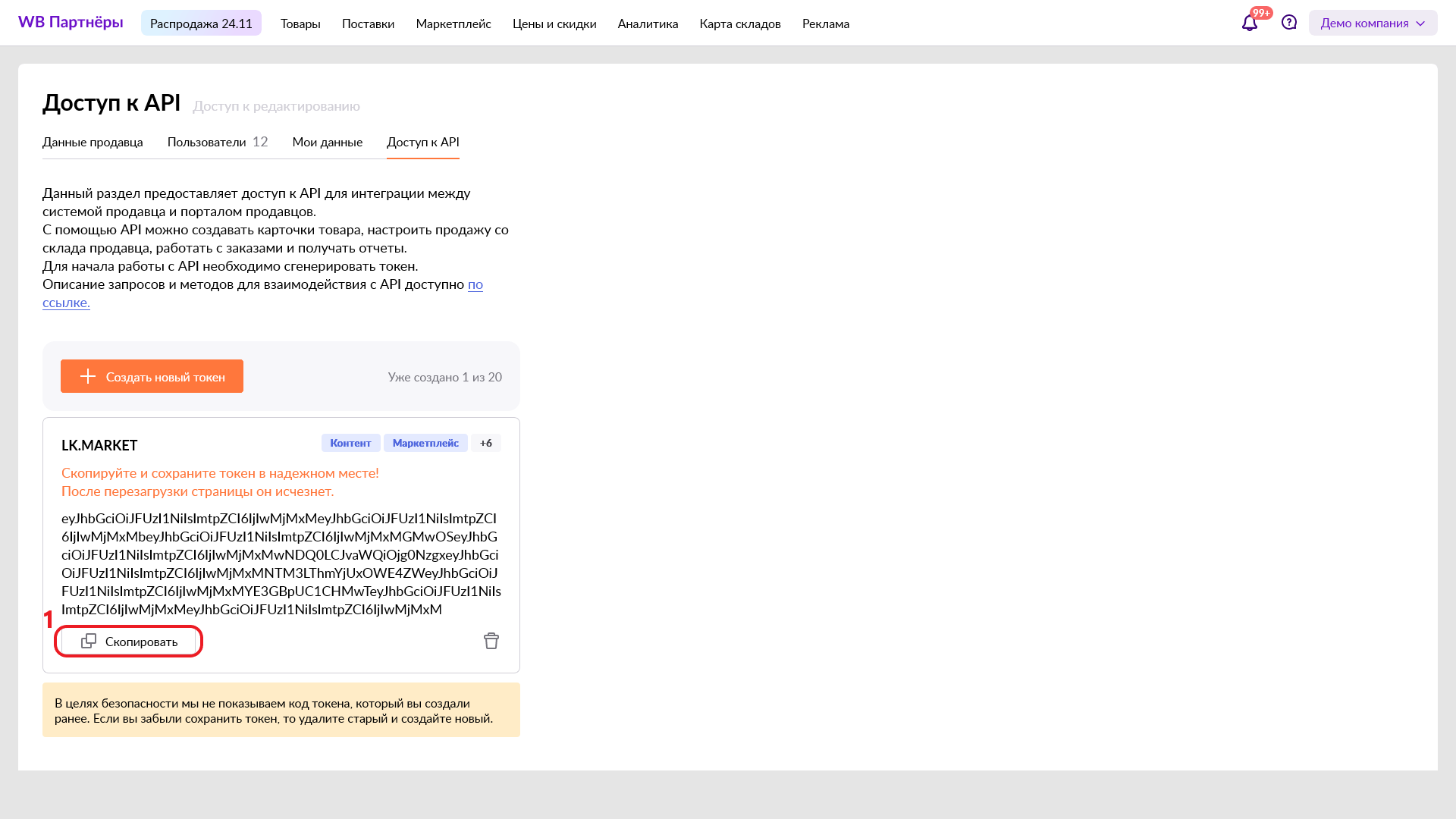Expand the +6 hidden token categories badge
Image resolution: width=1456 pixels, height=819 pixels.
[486, 443]
